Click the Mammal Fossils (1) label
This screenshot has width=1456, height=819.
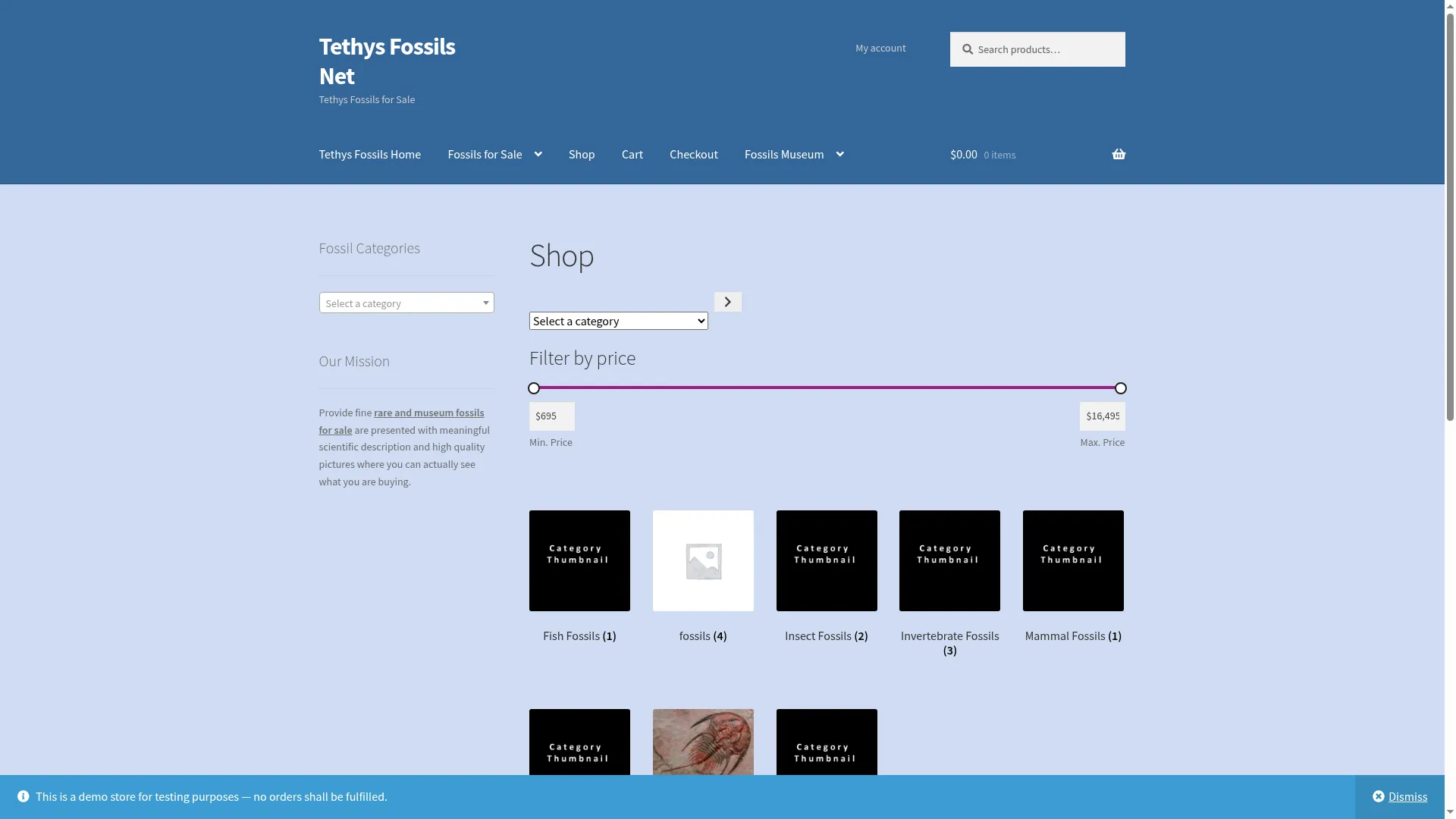(1073, 635)
